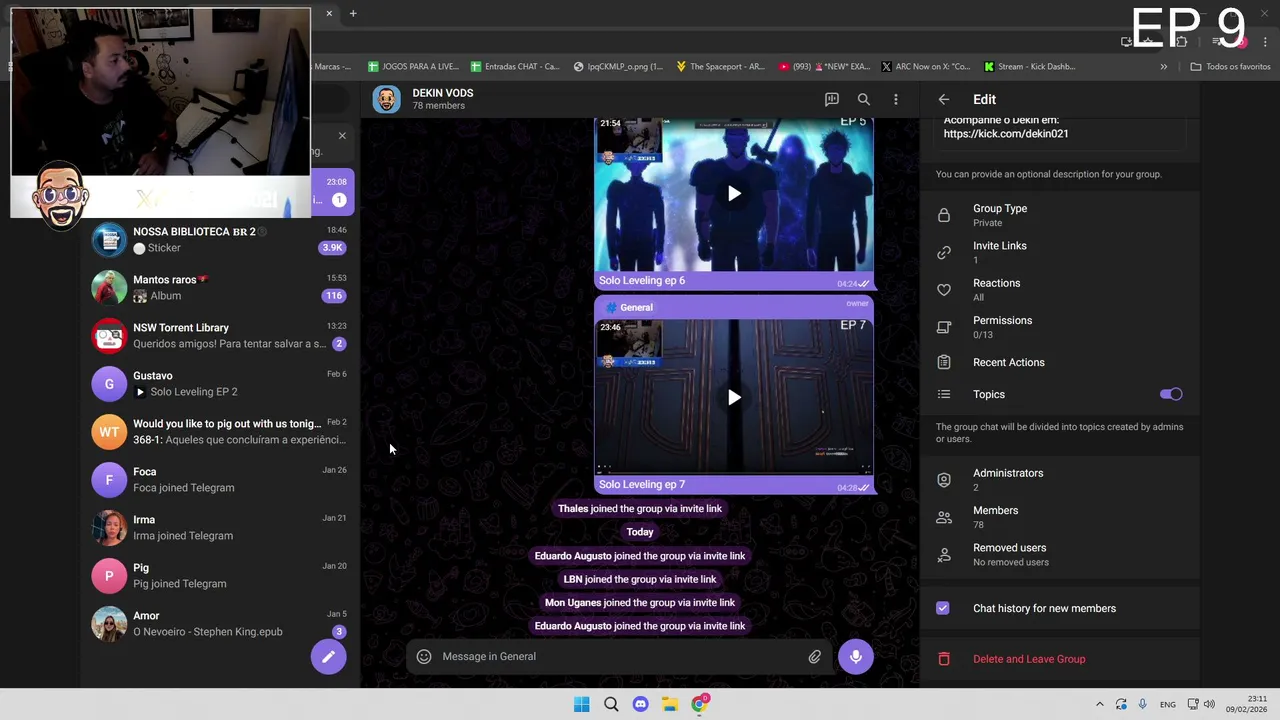The image size is (1280, 720).
Task: Open Group Type setting
Action: pos(1060,215)
